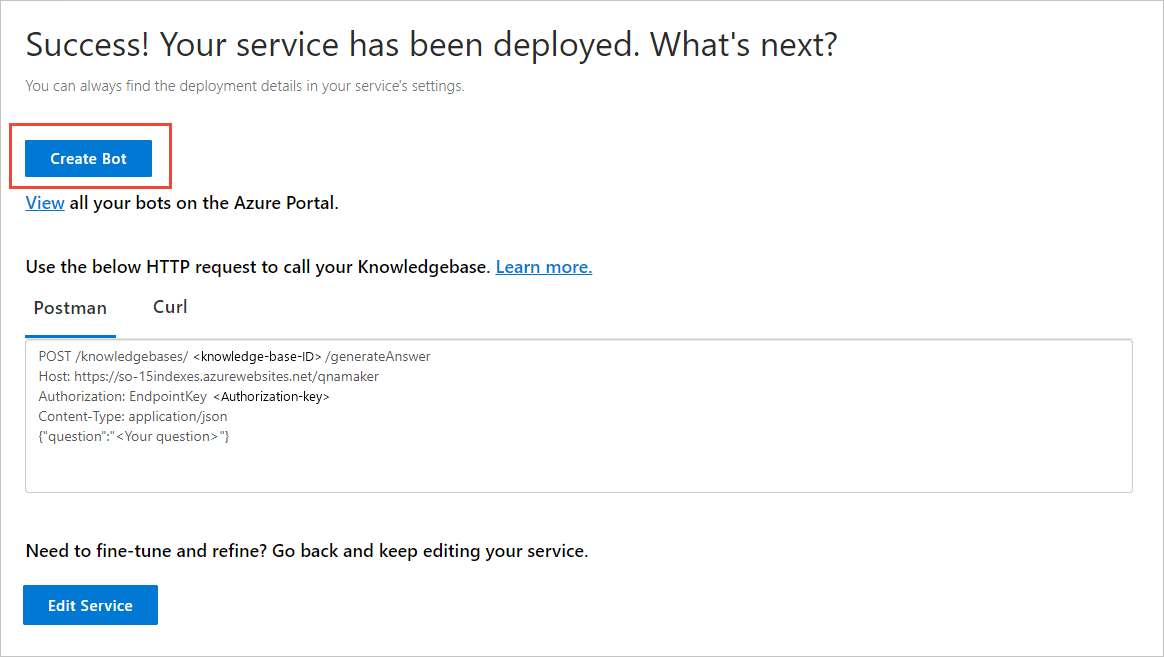Click the "Need to fine-tune and refine?" text
This screenshot has width=1164, height=657.
(306, 551)
